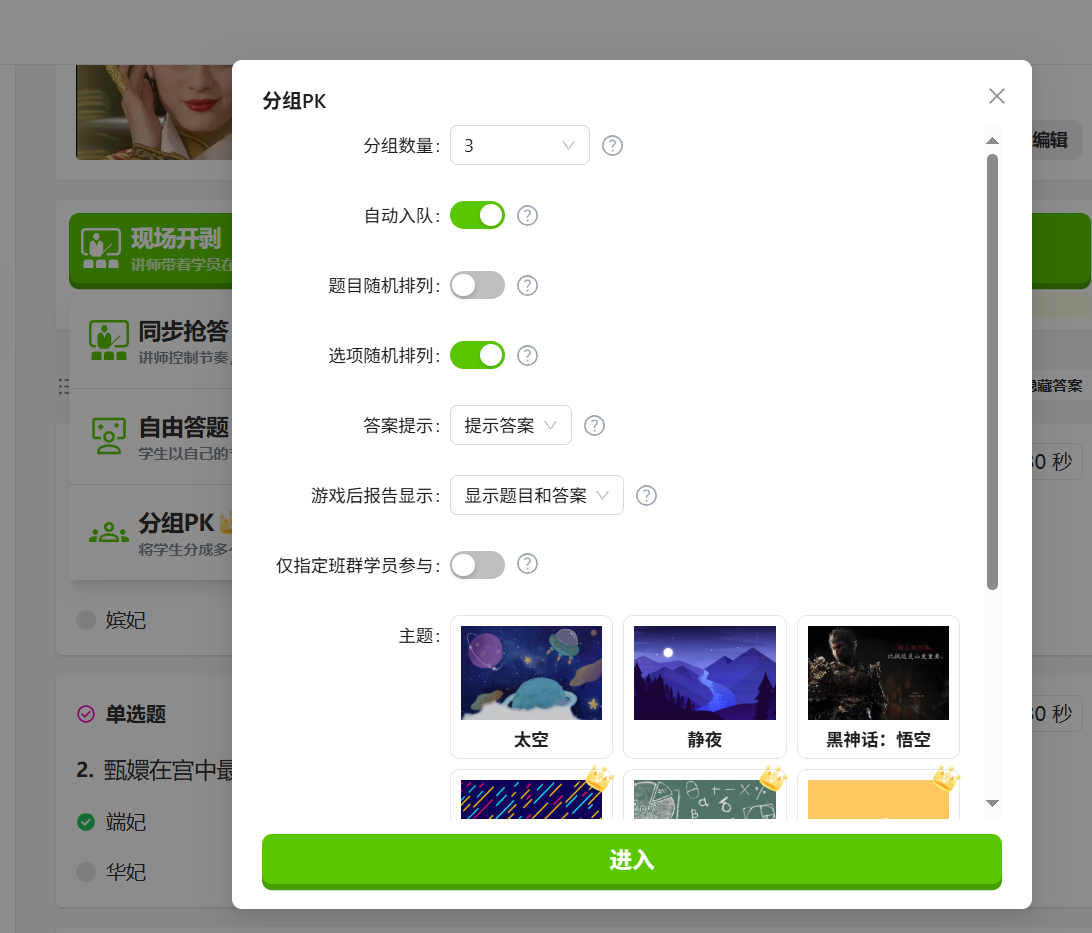
Task: Click scrollbar down arrow in dialog
Action: [x=992, y=803]
